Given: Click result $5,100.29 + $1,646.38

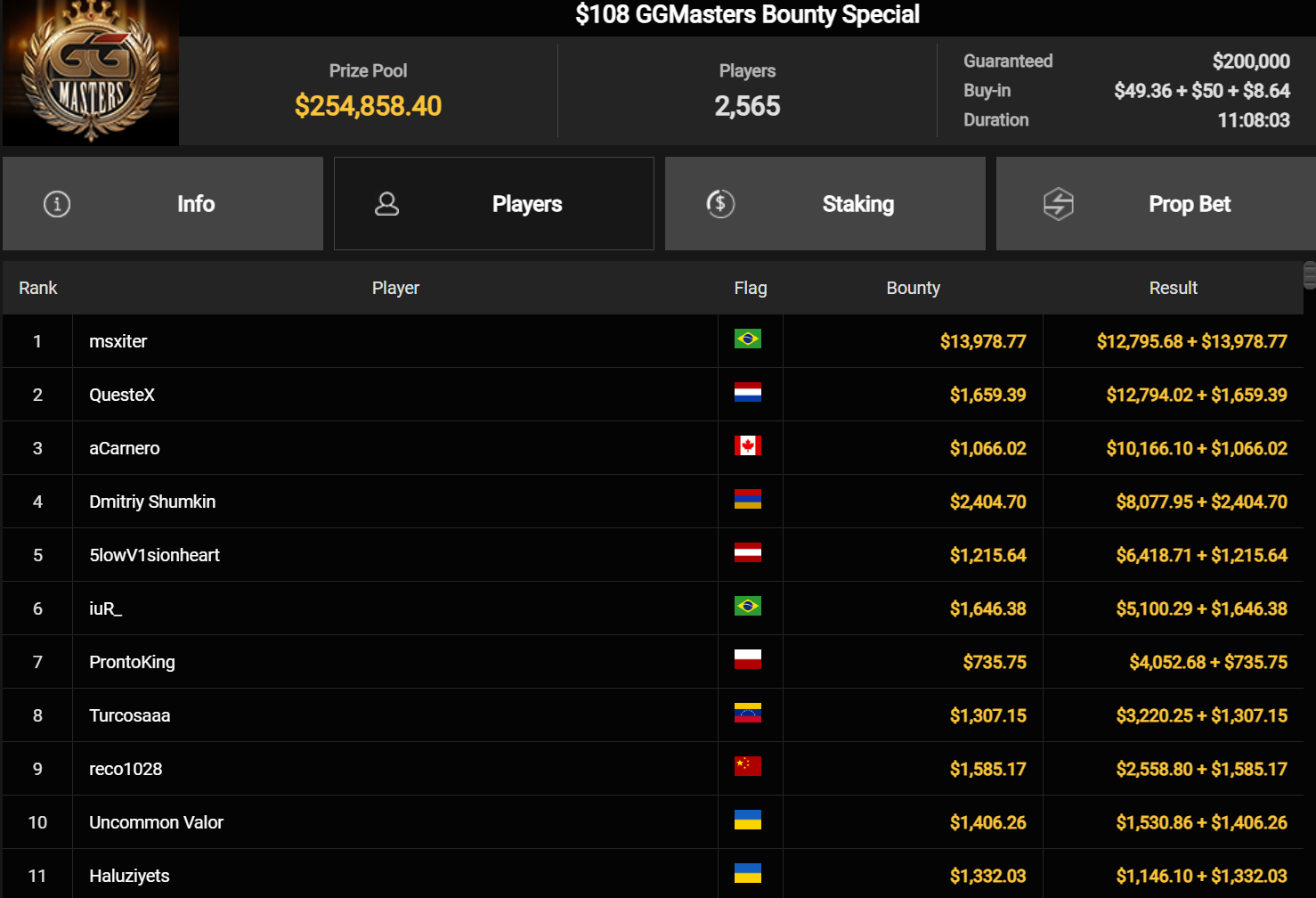Looking at the screenshot, I should tap(1201, 608).
